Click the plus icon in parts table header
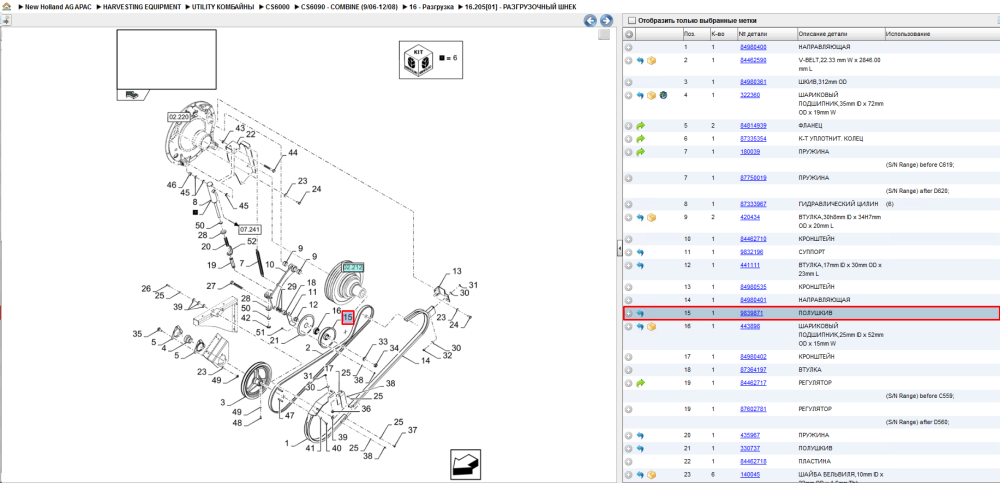Image resolution: width=1000 pixels, height=483 pixels. coord(629,34)
